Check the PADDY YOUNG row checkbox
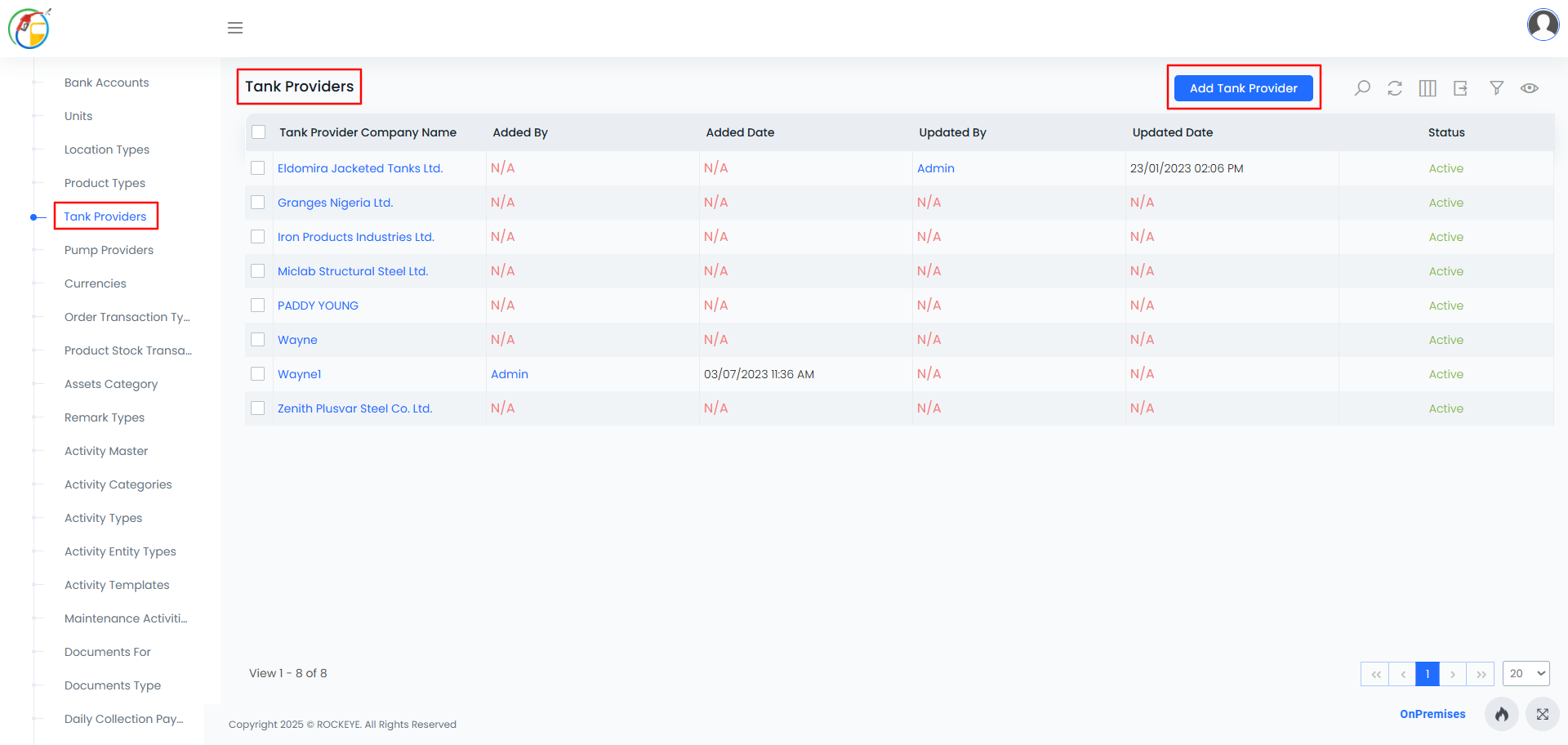The height and width of the screenshot is (745, 1568). [258, 306]
